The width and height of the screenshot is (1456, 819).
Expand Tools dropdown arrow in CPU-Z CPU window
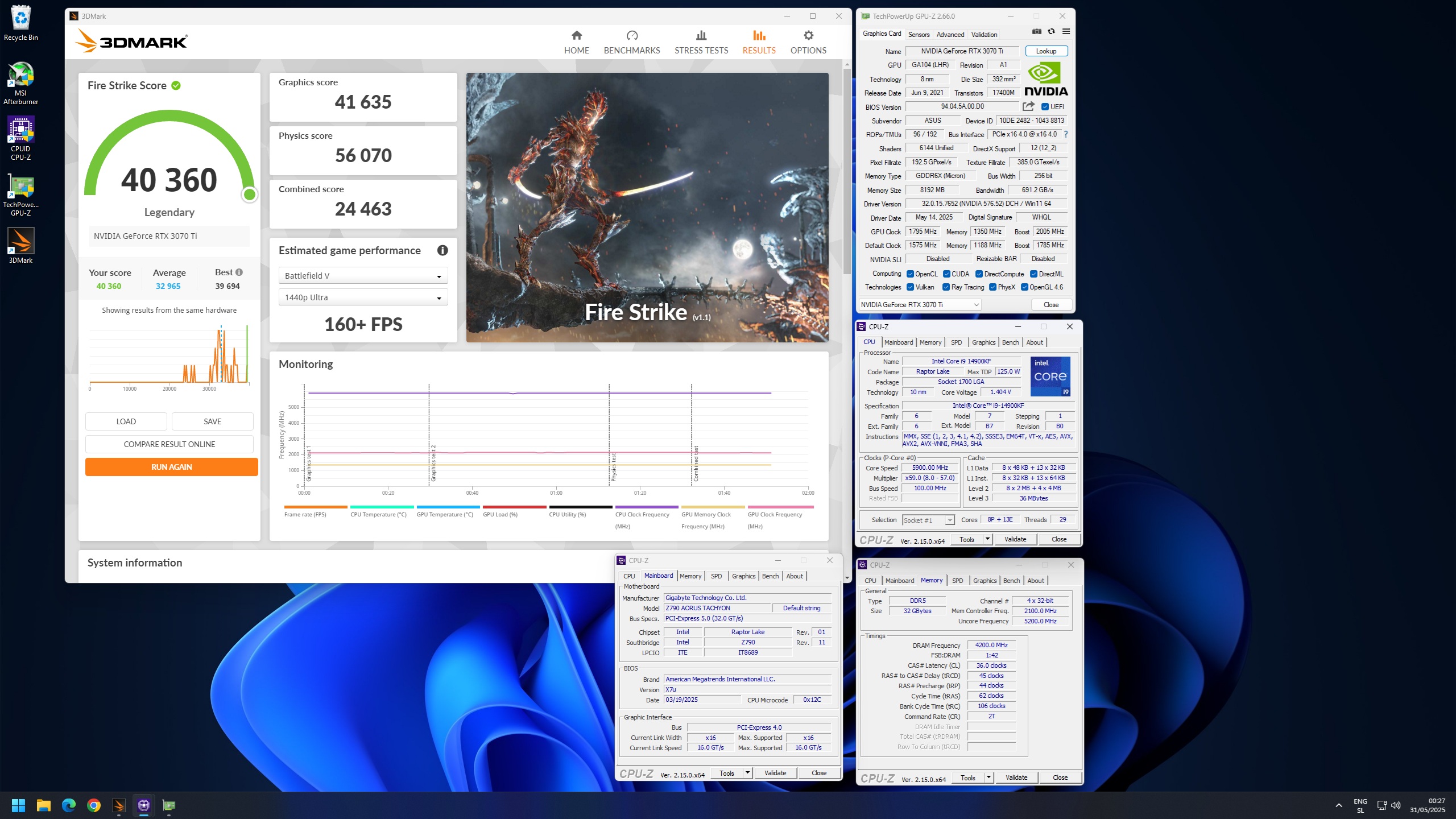[987, 539]
